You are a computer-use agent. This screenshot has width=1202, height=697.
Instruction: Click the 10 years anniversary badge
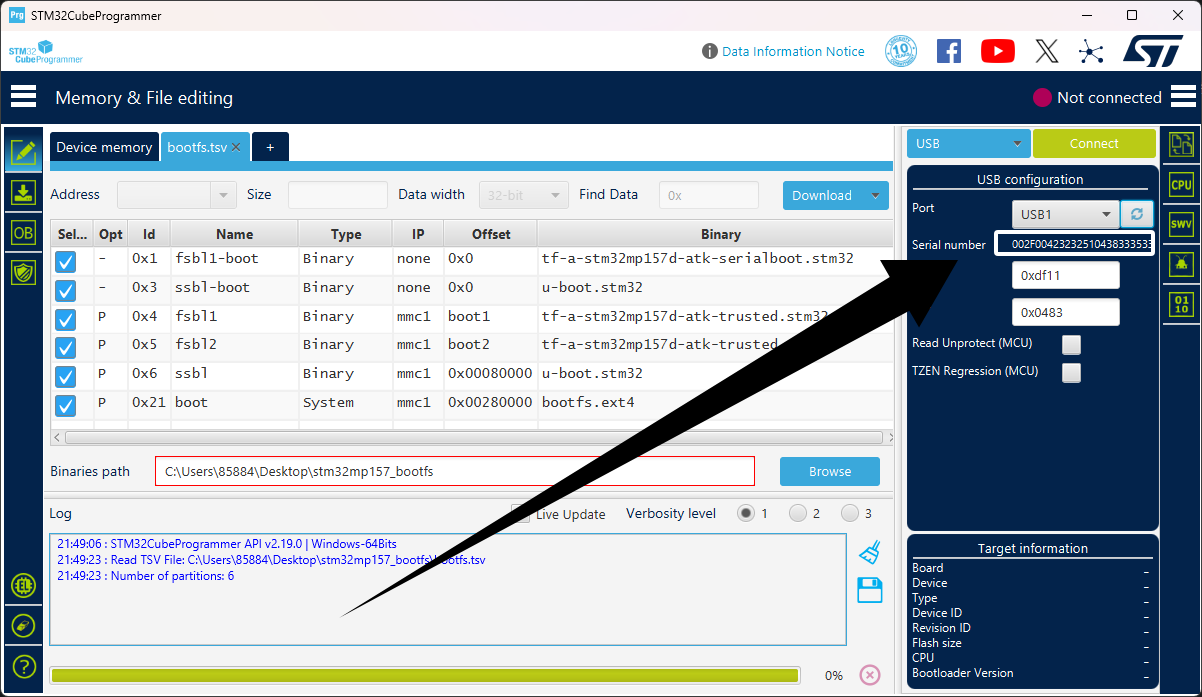coord(901,51)
